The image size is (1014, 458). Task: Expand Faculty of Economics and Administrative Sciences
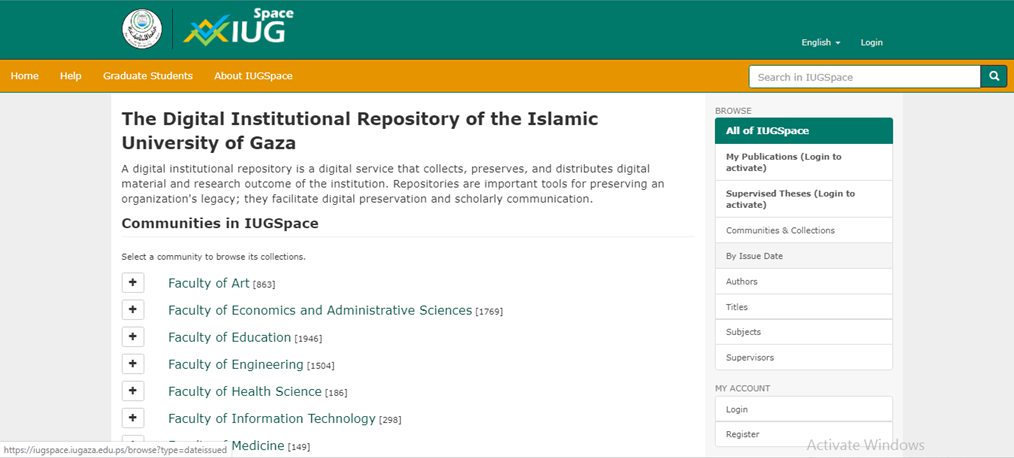(x=133, y=310)
